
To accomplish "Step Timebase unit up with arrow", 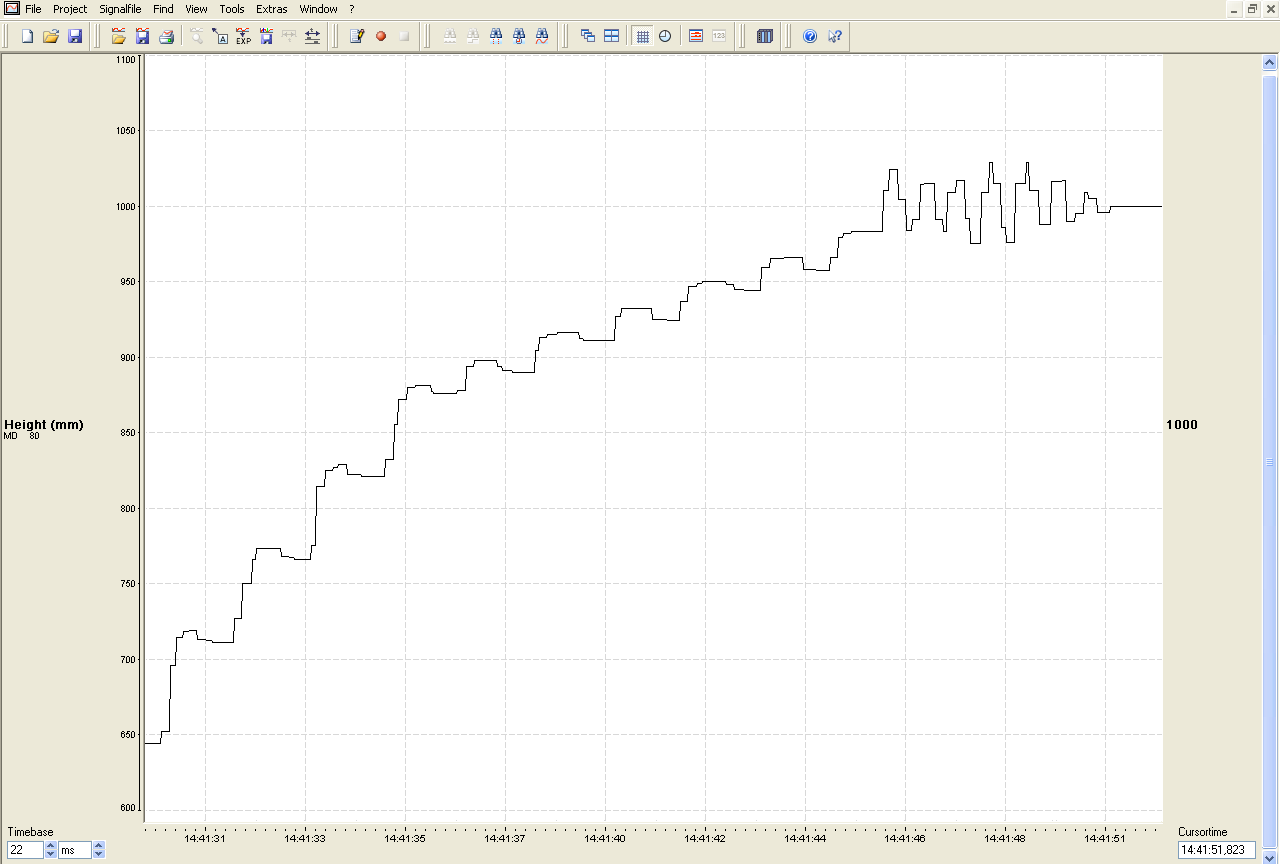I will tap(98, 846).
